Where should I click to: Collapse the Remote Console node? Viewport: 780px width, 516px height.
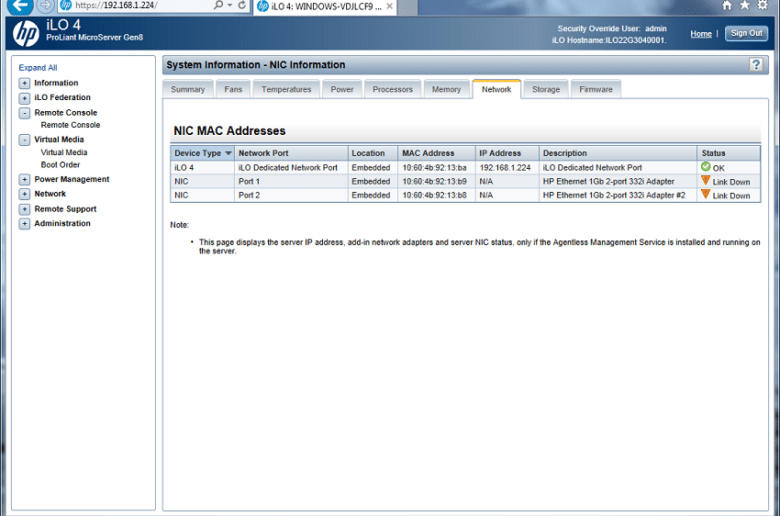(x=24, y=113)
